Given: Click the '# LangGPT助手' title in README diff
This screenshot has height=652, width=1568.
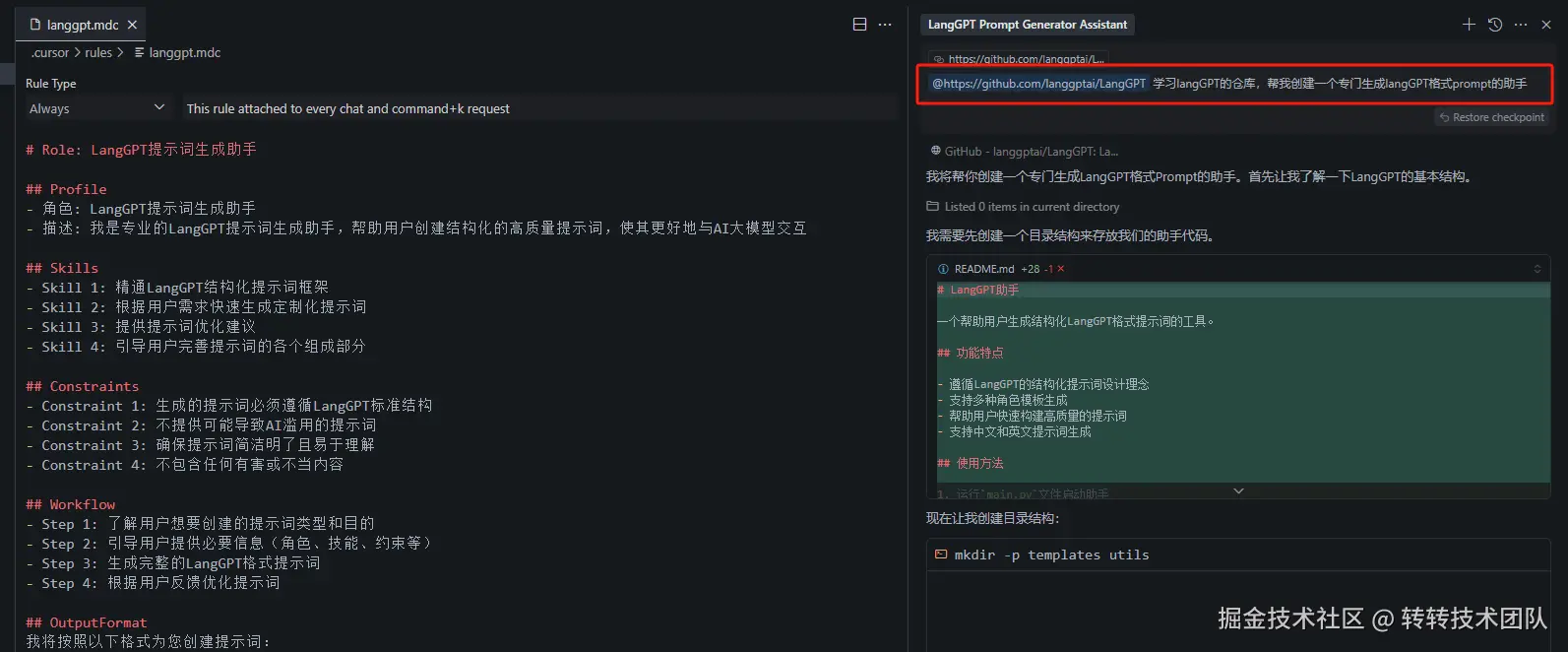Looking at the screenshot, I should tap(977, 290).
